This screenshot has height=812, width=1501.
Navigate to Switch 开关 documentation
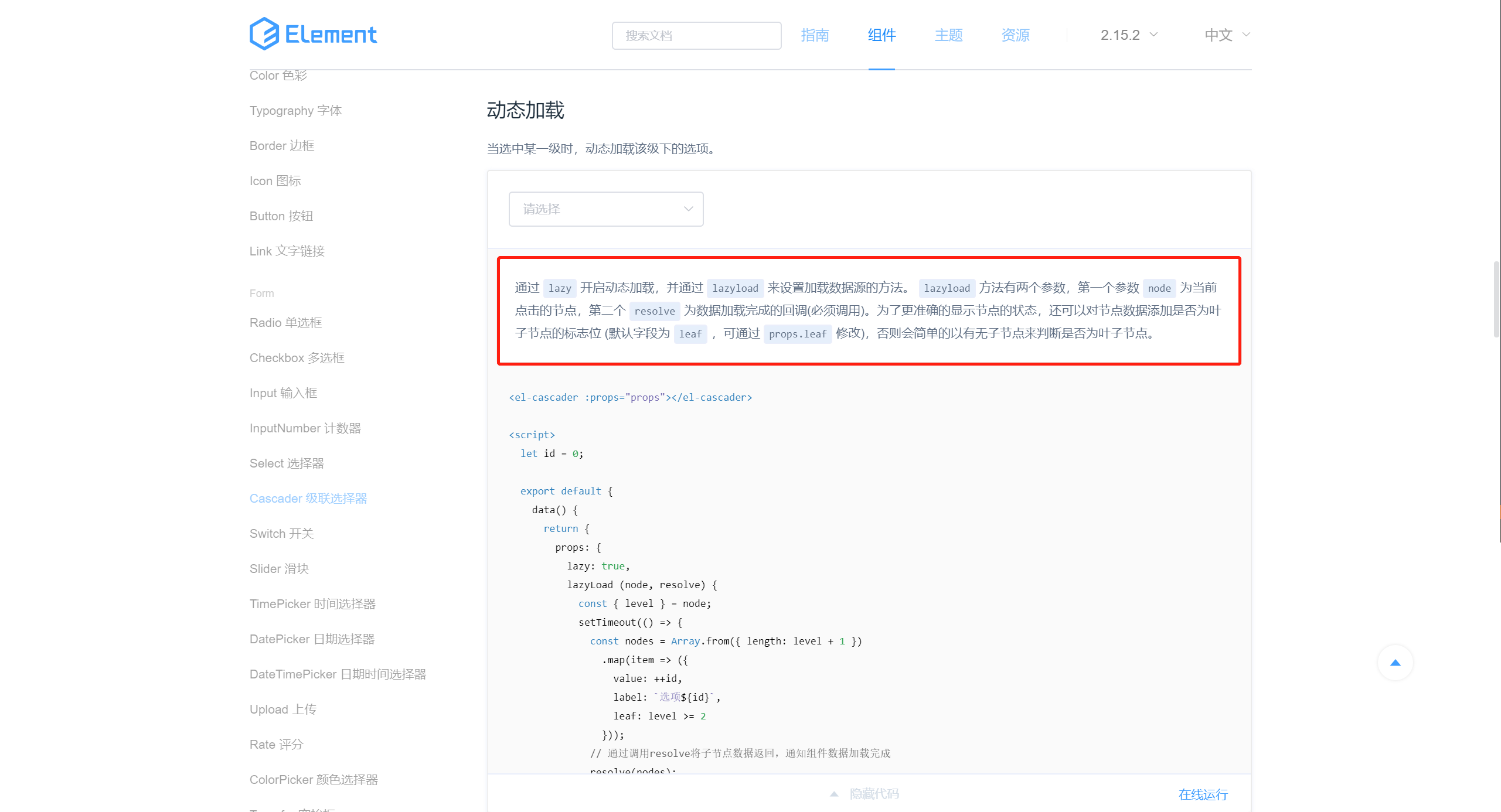pos(281,533)
